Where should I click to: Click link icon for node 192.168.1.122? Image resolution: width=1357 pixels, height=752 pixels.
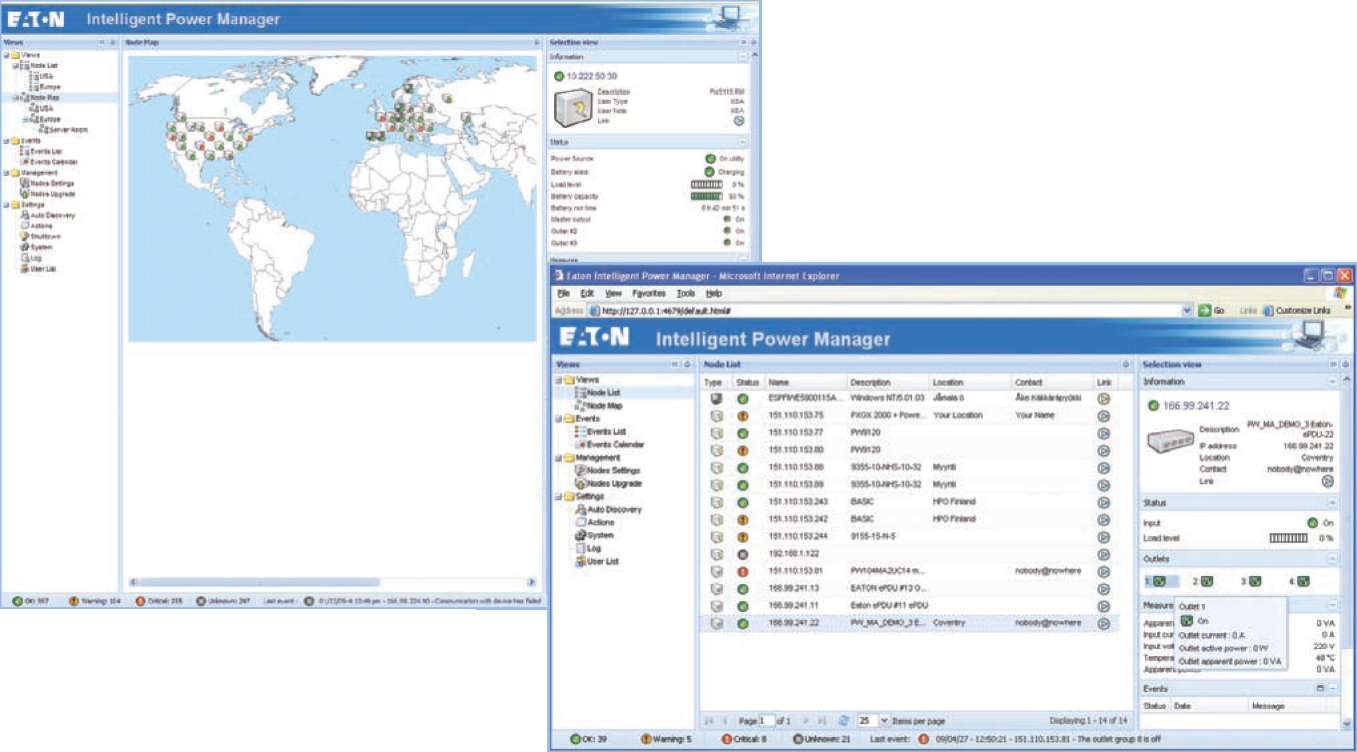coord(1103,554)
